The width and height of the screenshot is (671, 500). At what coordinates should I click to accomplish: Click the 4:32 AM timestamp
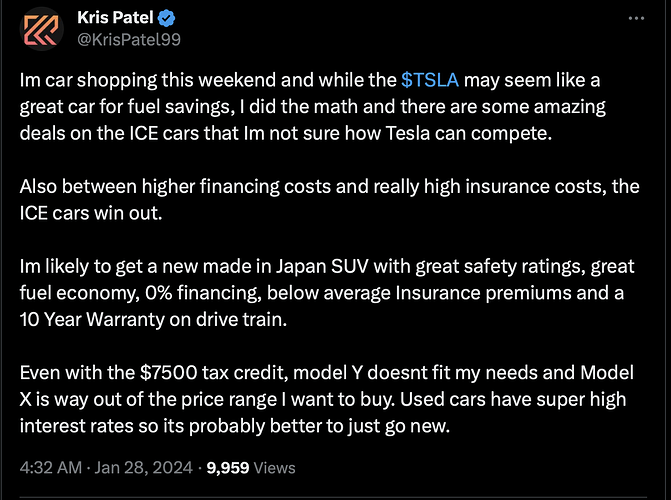tap(50, 467)
